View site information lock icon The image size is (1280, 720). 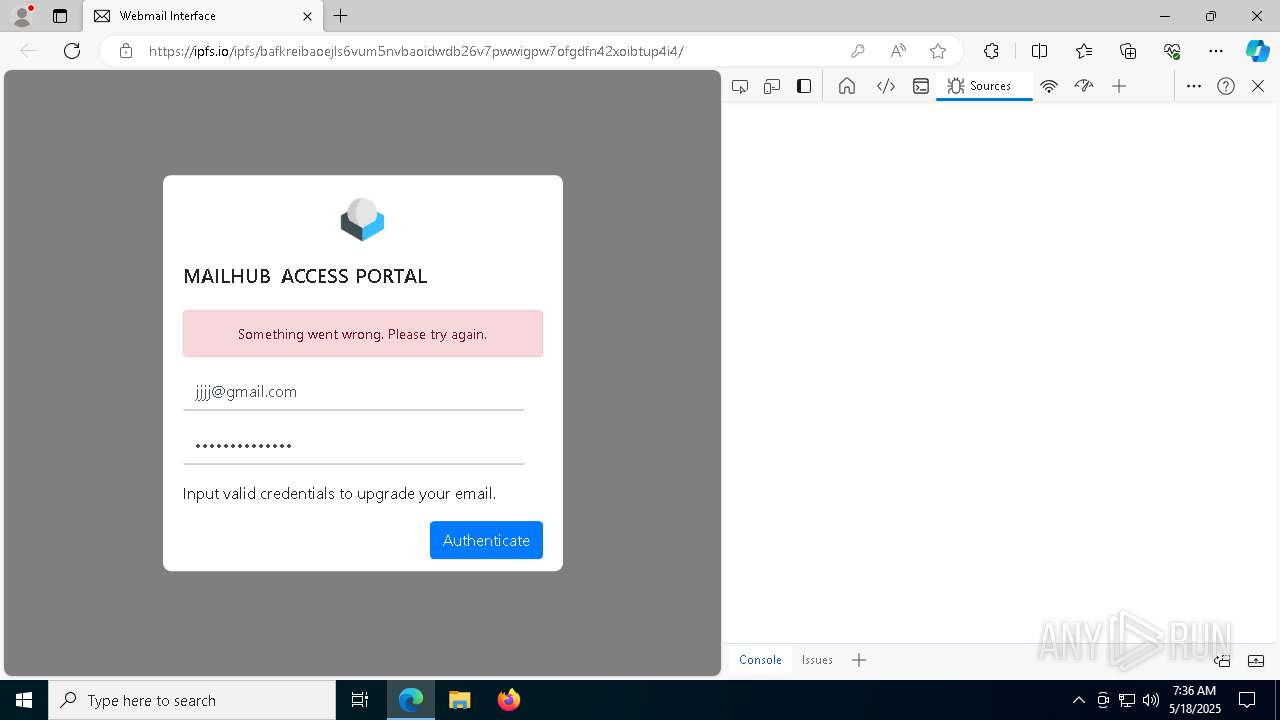pyautogui.click(x=126, y=51)
